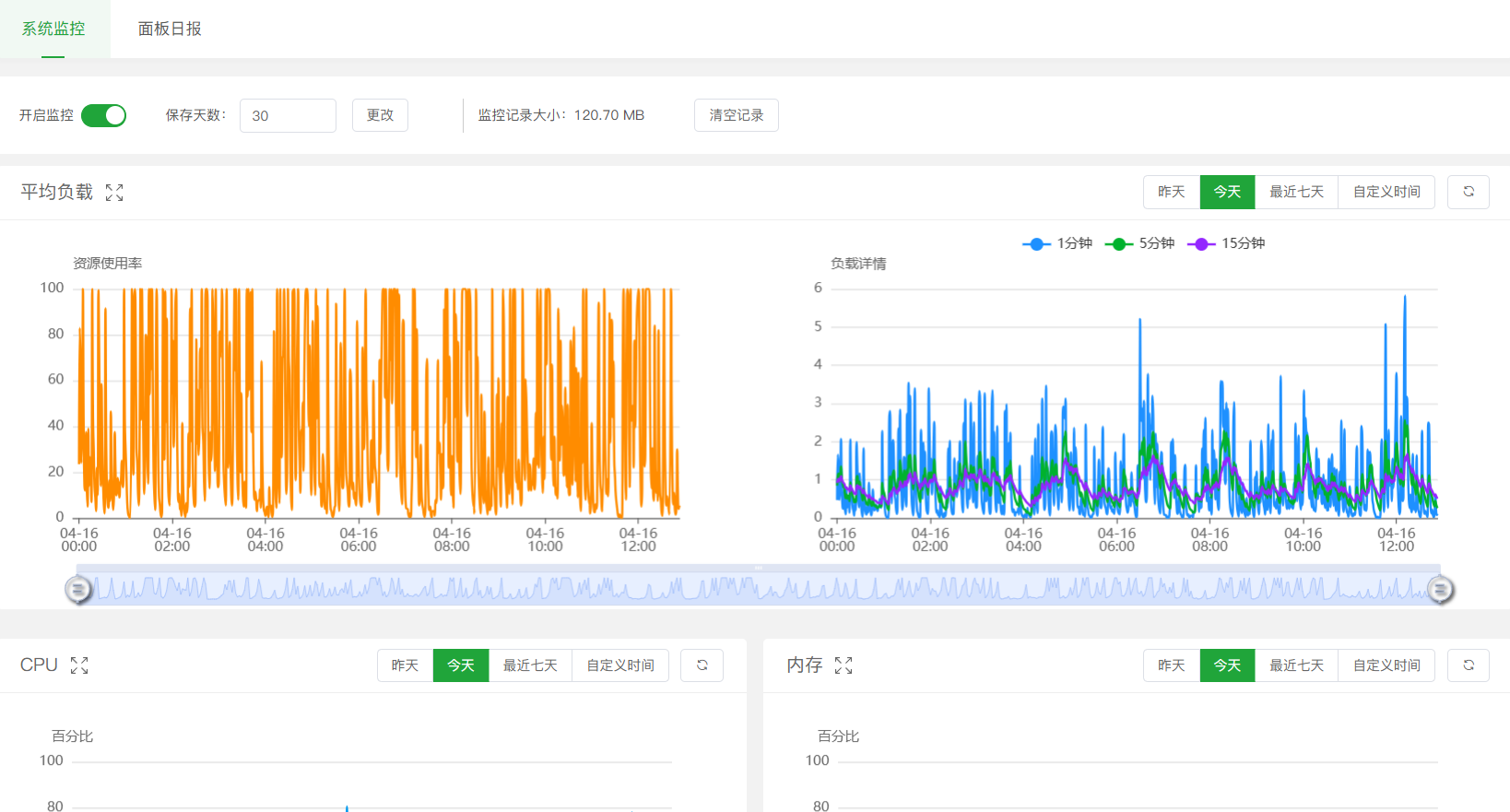
Task: Select 昨天 in the 内存 panel
Action: 1172,665
